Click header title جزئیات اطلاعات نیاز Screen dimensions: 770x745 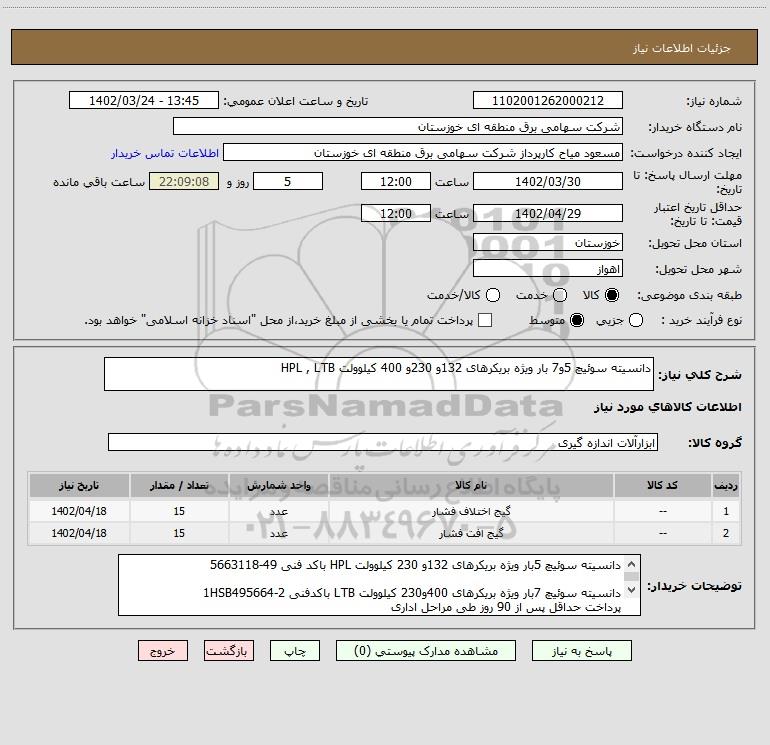click(682, 48)
